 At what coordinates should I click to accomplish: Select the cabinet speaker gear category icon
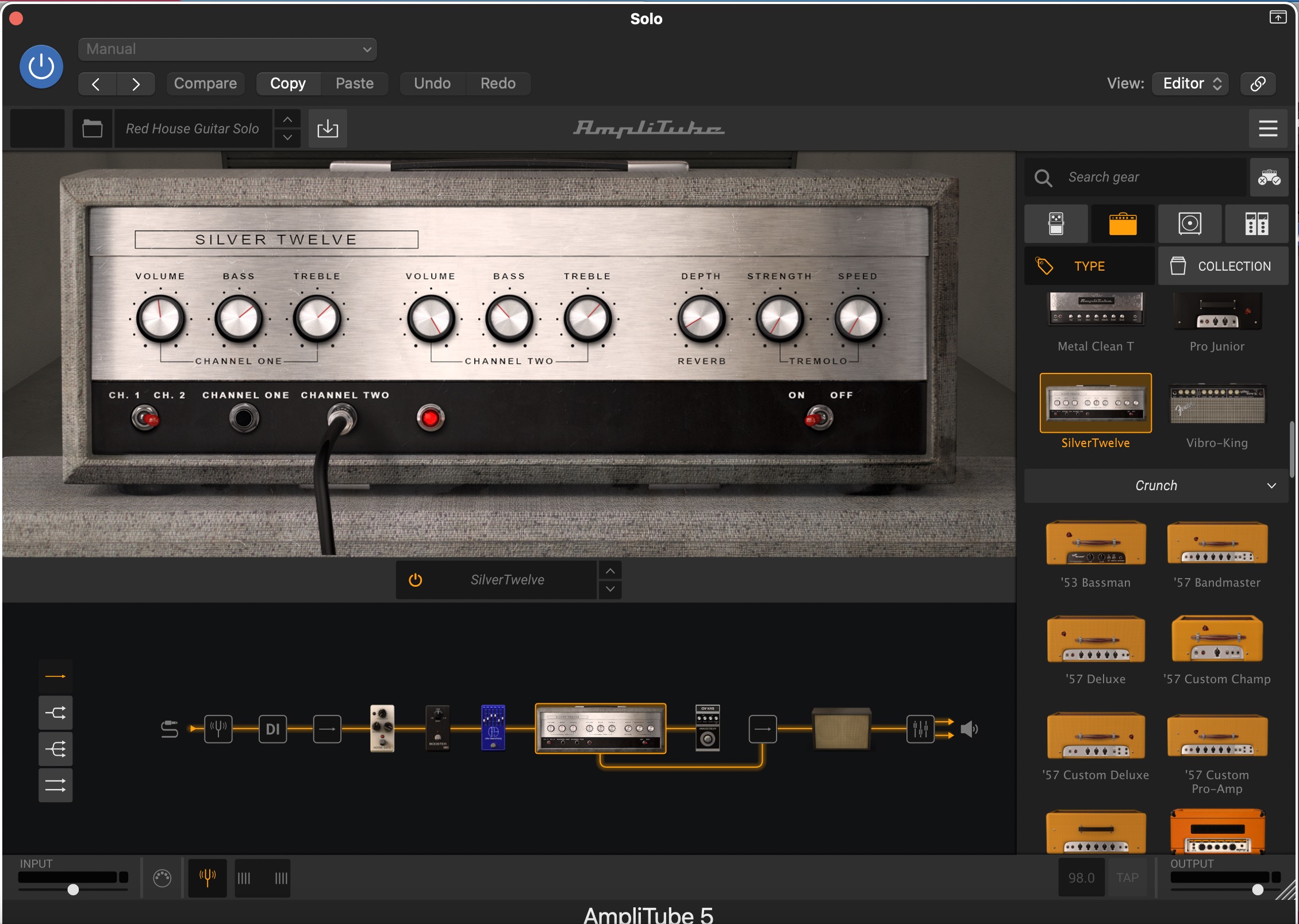click(x=1189, y=224)
